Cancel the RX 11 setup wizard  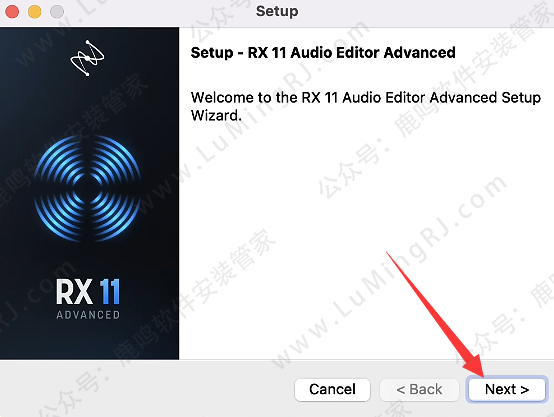coord(332,389)
